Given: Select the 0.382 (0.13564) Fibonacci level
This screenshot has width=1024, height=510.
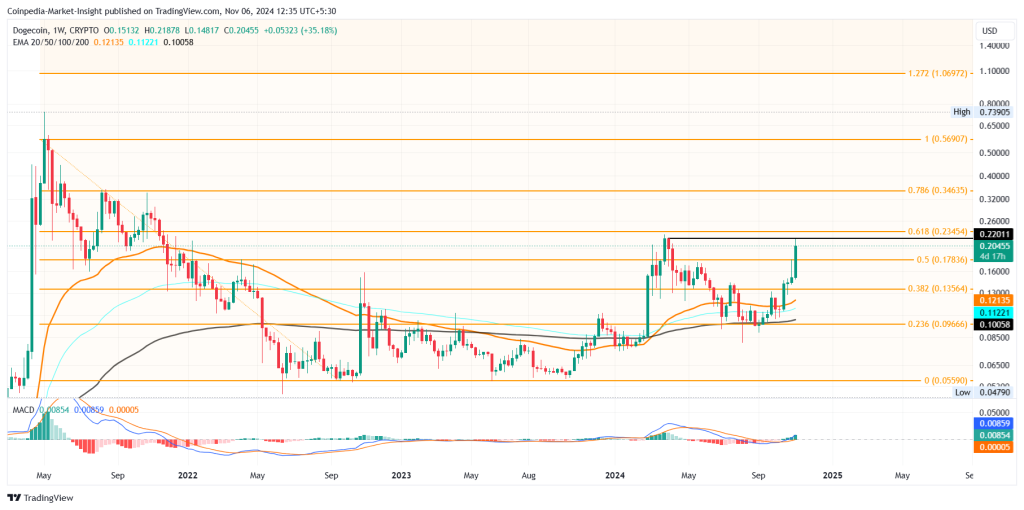Looking at the screenshot, I should click(937, 289).
